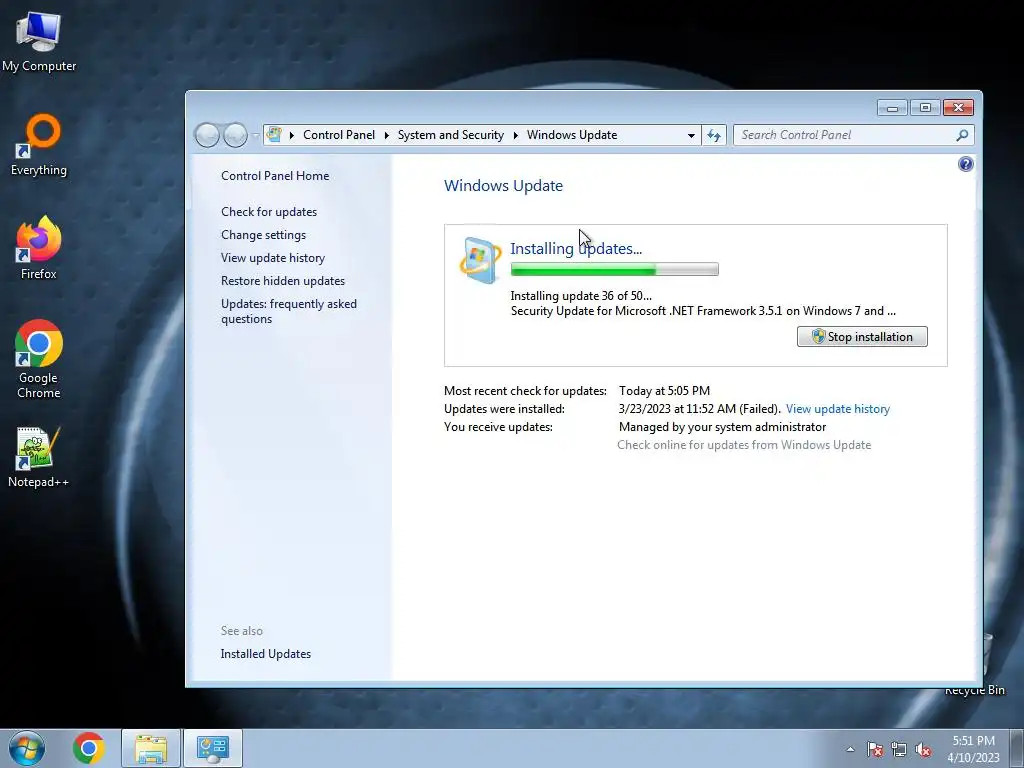Click the installation progress bar

[615, 269]
